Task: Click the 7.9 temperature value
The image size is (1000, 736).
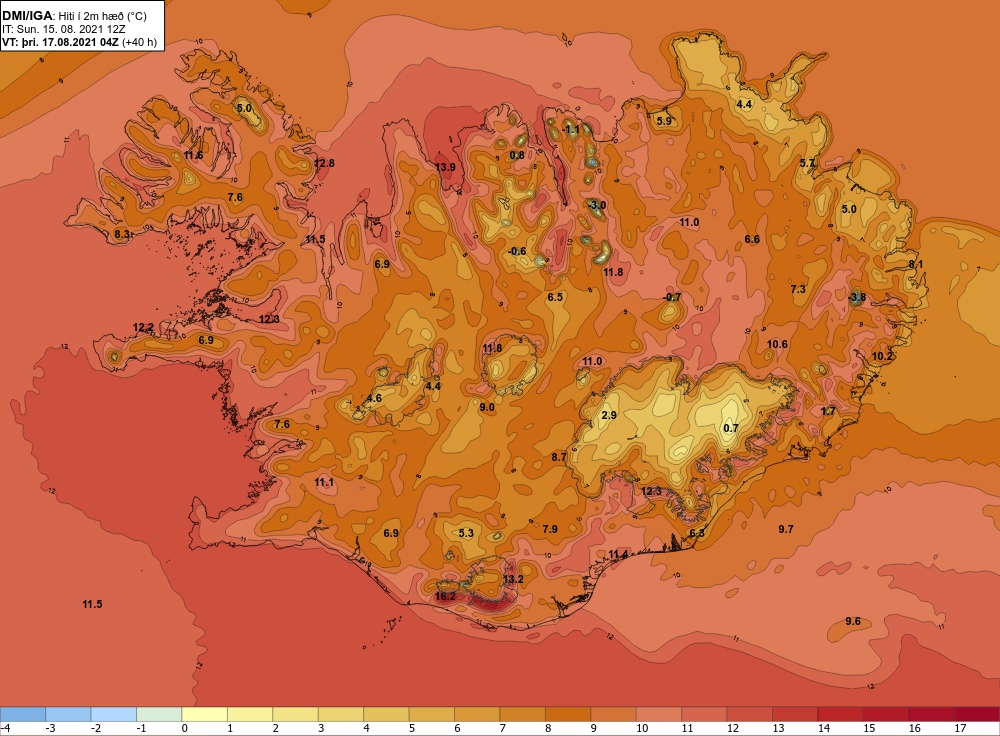Action: [x=550, y=529]
